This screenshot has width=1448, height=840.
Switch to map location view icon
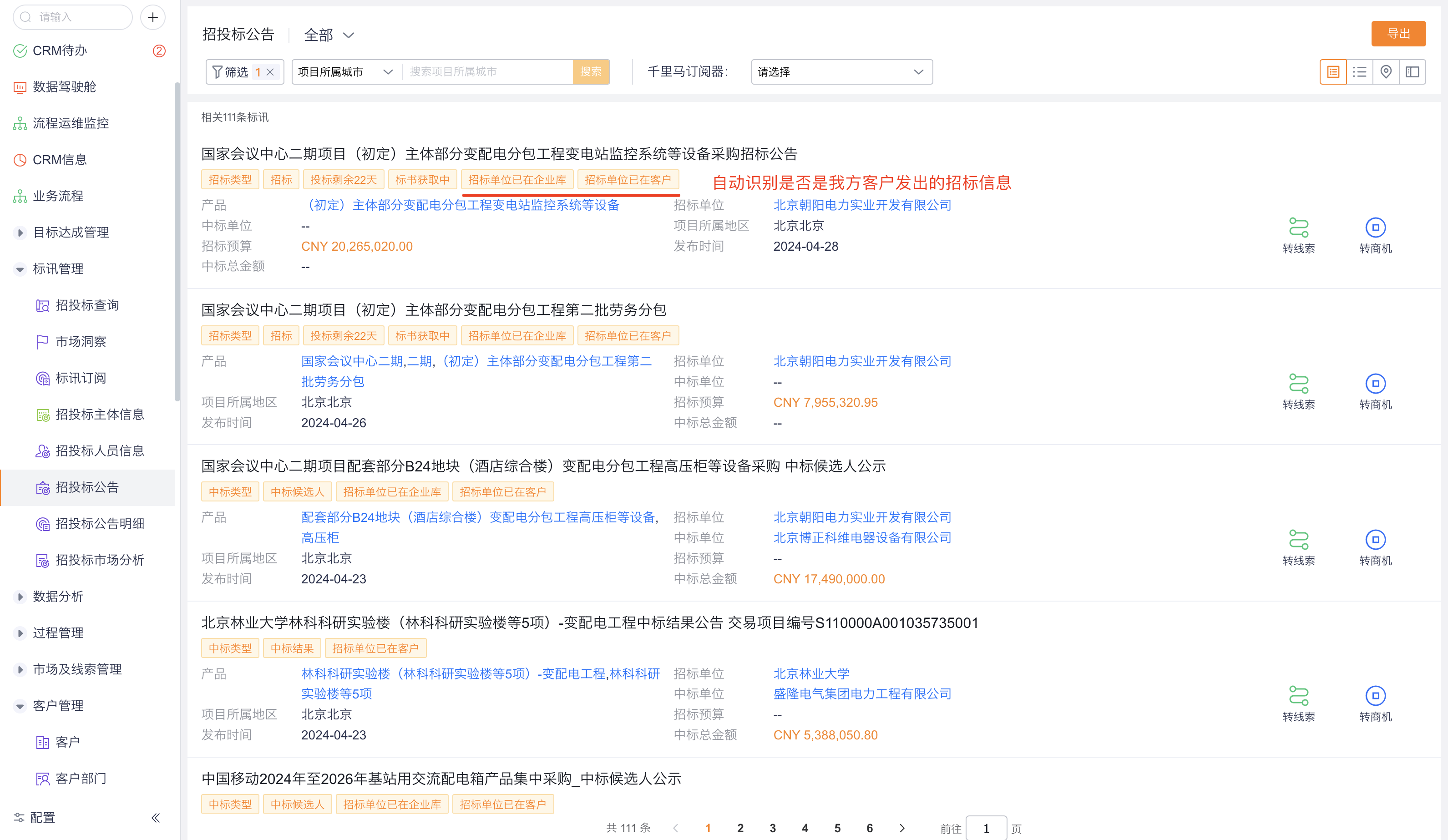(1386, 72)
